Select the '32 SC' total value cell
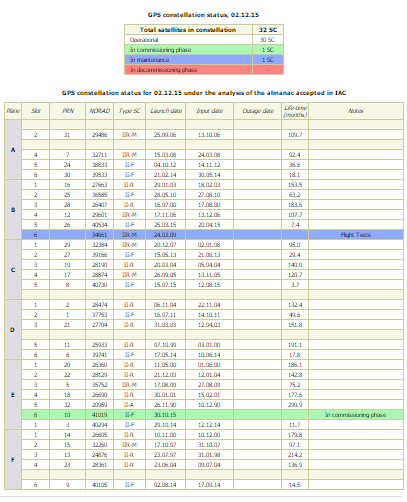407x502 pixels. point(268,30)
